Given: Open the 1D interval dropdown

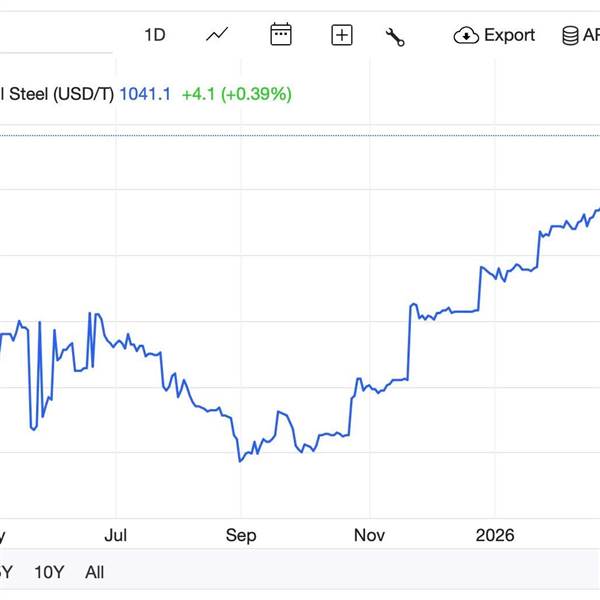Looking at the screenshot, I should 154,35.
